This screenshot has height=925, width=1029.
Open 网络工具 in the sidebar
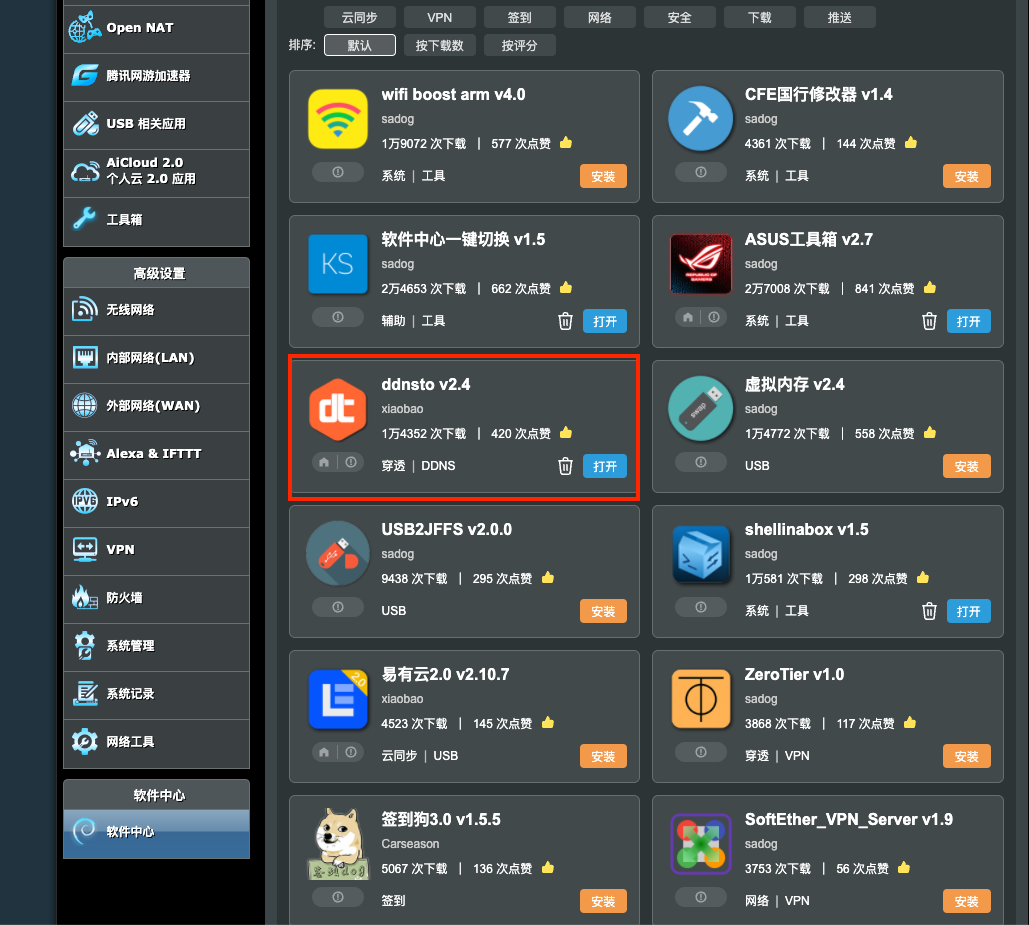(x=156, y=743)
